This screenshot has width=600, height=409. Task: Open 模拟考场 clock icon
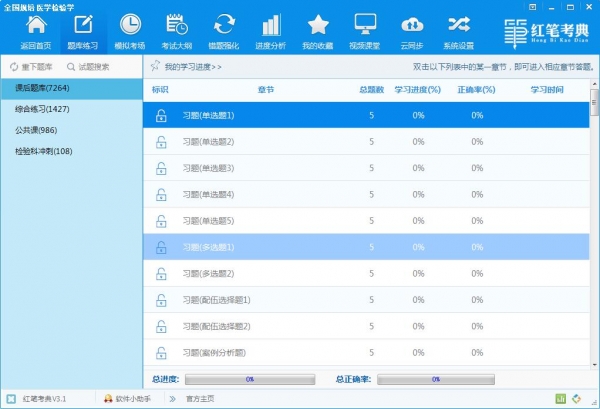pos(130,24)
